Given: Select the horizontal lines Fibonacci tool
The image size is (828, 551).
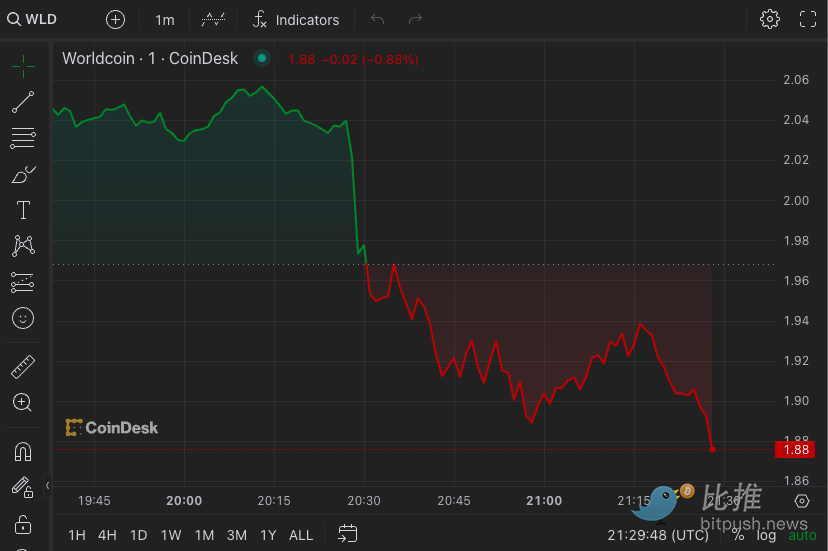Looking at the screenshot, I should [x=23, y=138].
